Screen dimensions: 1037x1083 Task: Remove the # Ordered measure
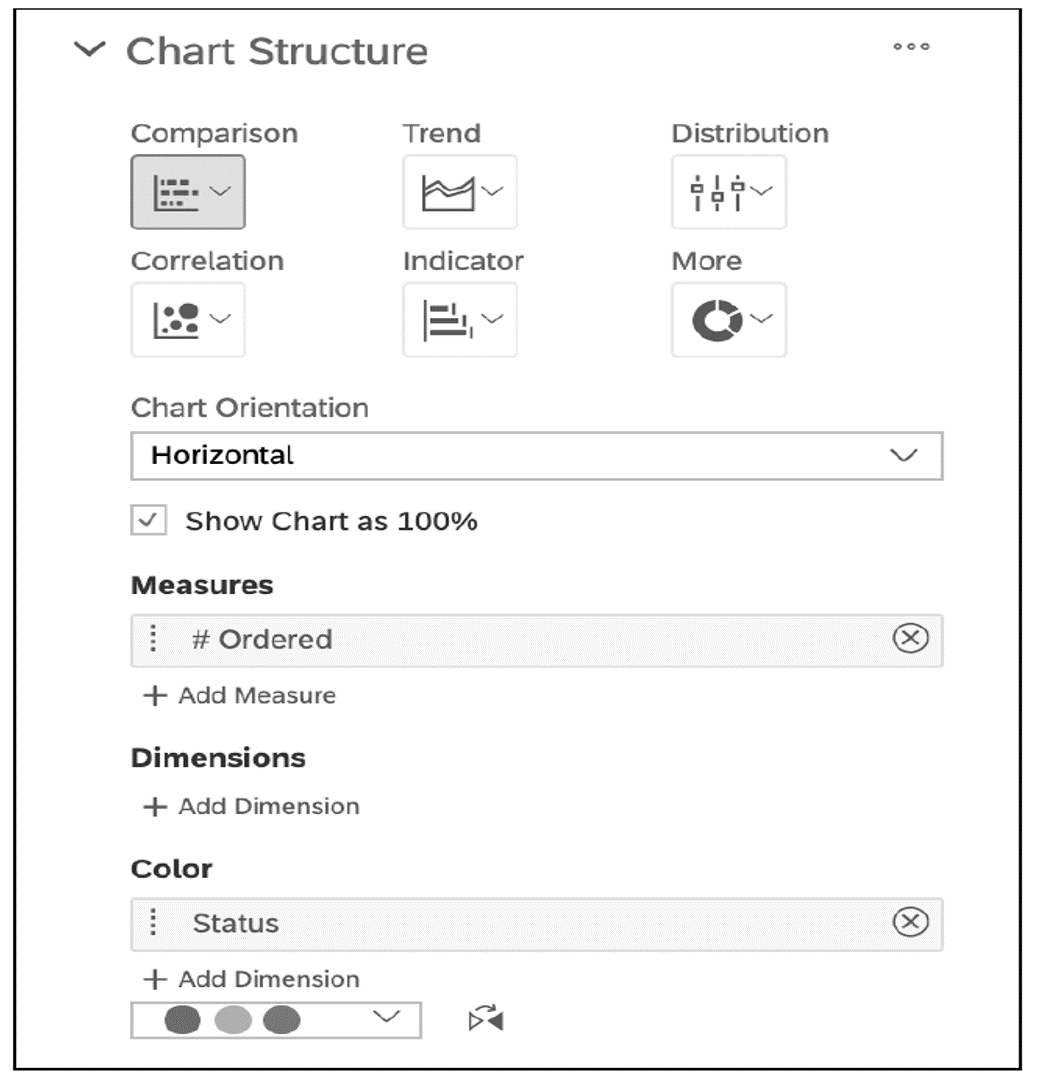[922, 641]
